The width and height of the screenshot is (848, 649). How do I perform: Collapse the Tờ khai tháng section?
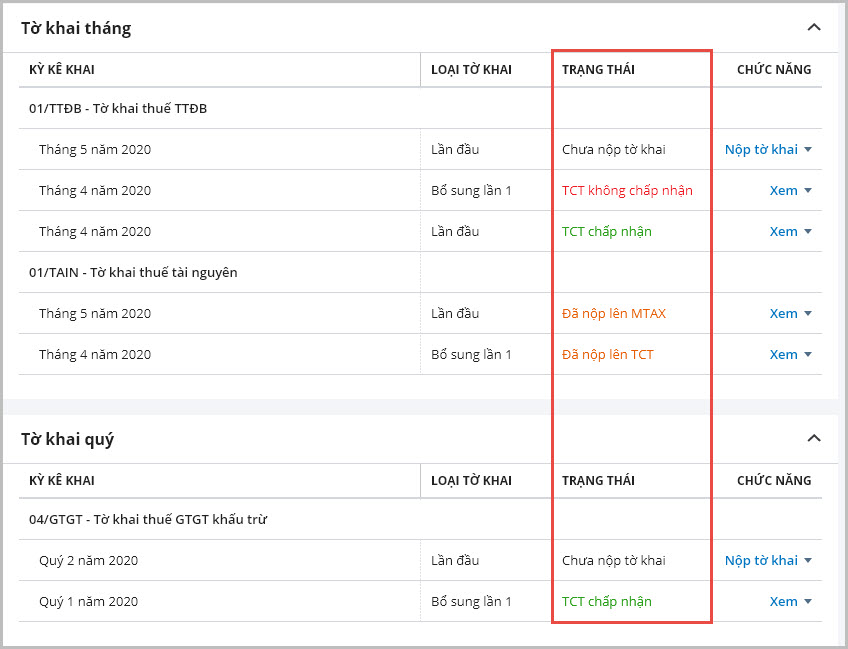[x=813, y=27]
